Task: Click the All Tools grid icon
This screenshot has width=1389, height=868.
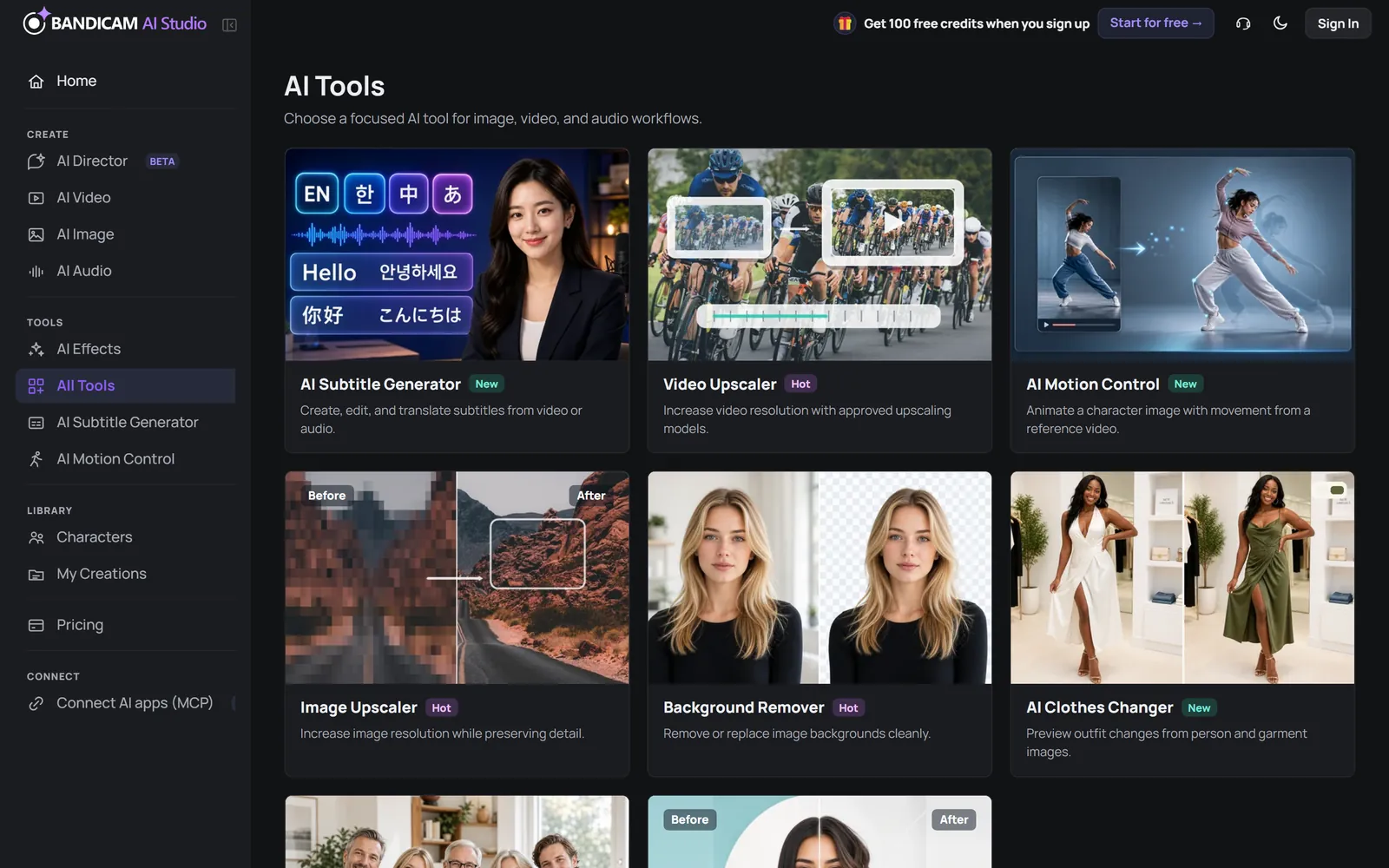Action: [x=36, y=386]
